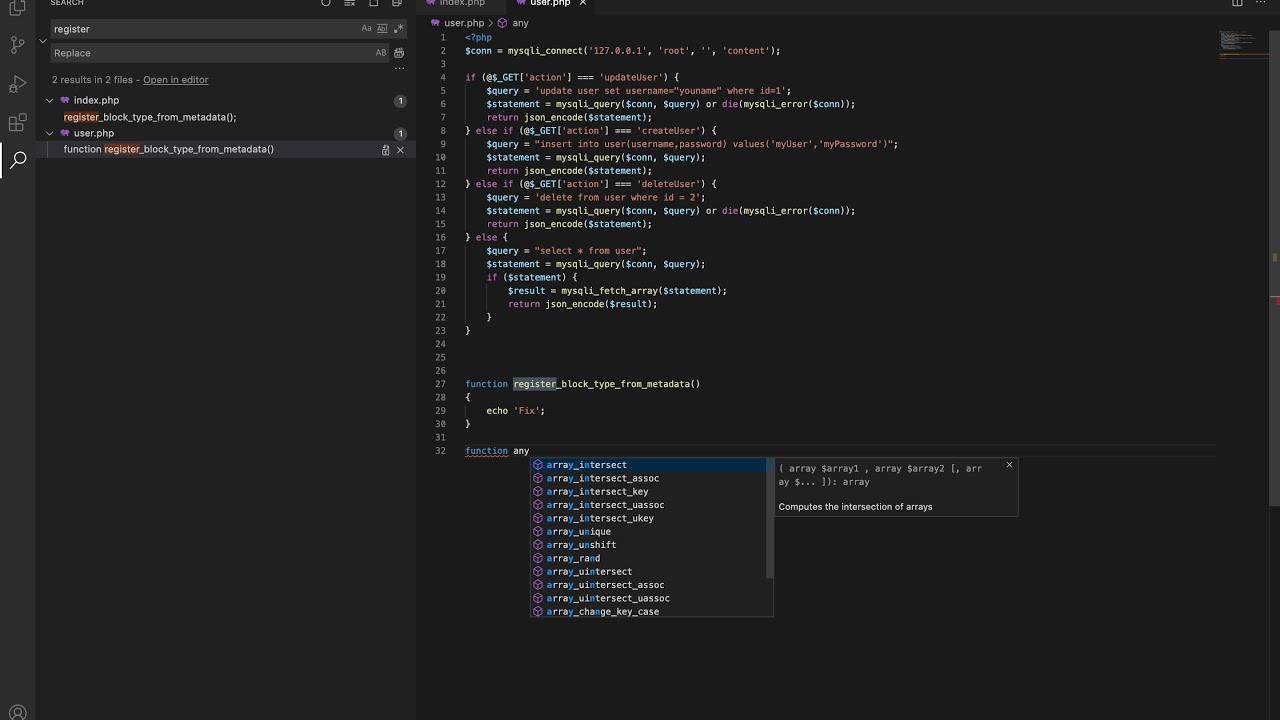Viewport: 1280px width, 720px height.
Task: Click match count badge for index.php
Action: [400, 101]
